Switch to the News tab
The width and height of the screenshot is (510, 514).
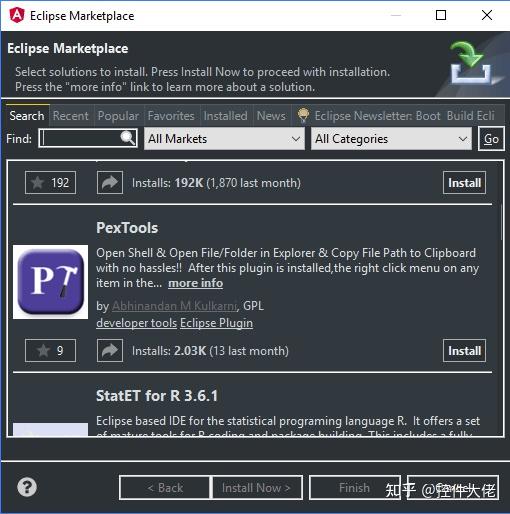tap(271, 116)
